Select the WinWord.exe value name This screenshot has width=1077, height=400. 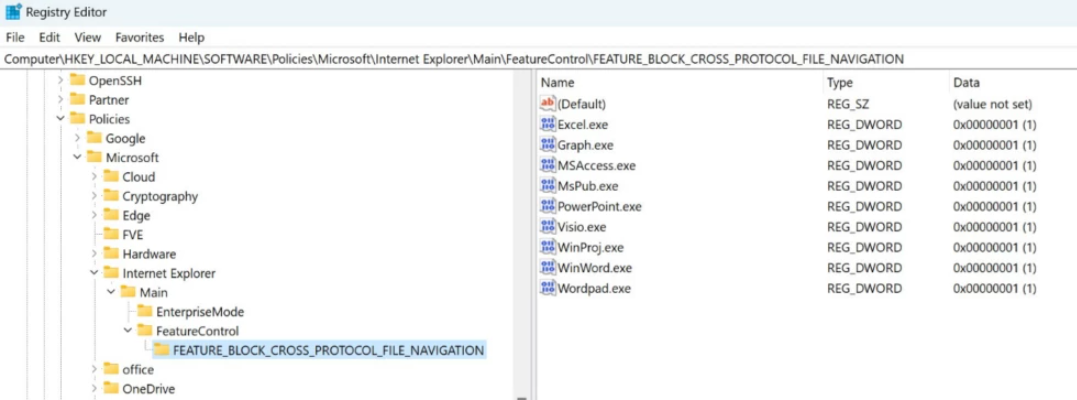[x=595, y=267]
